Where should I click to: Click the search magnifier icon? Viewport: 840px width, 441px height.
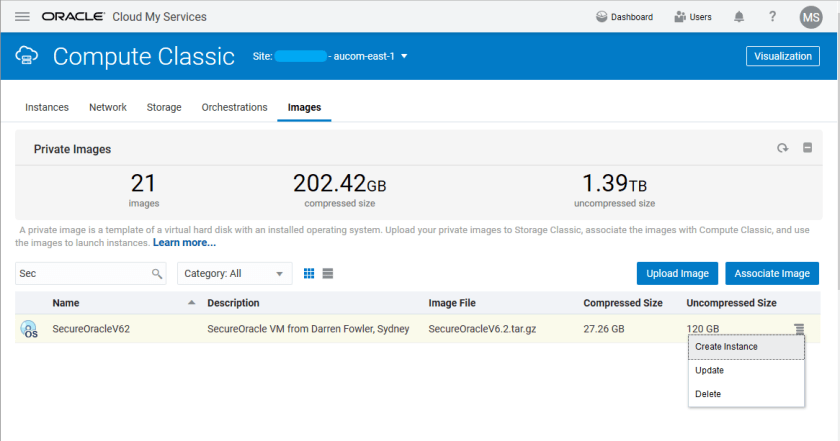pyautogui.click(x=157, y=273)
